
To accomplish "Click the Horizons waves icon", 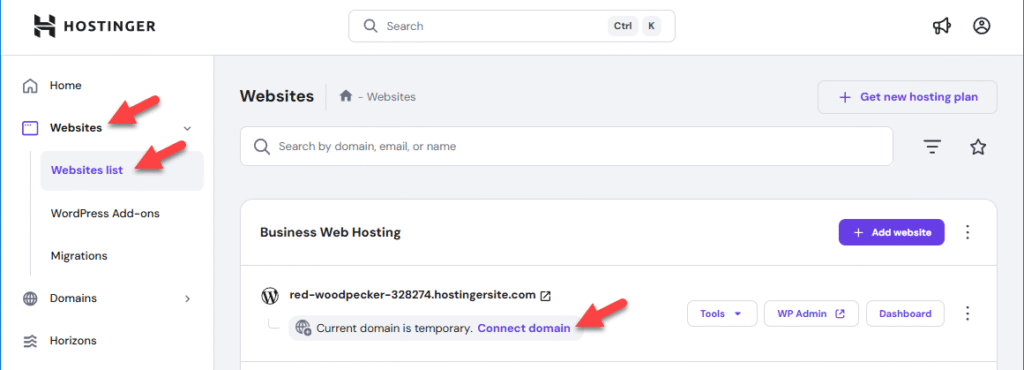I will (30, 341).
